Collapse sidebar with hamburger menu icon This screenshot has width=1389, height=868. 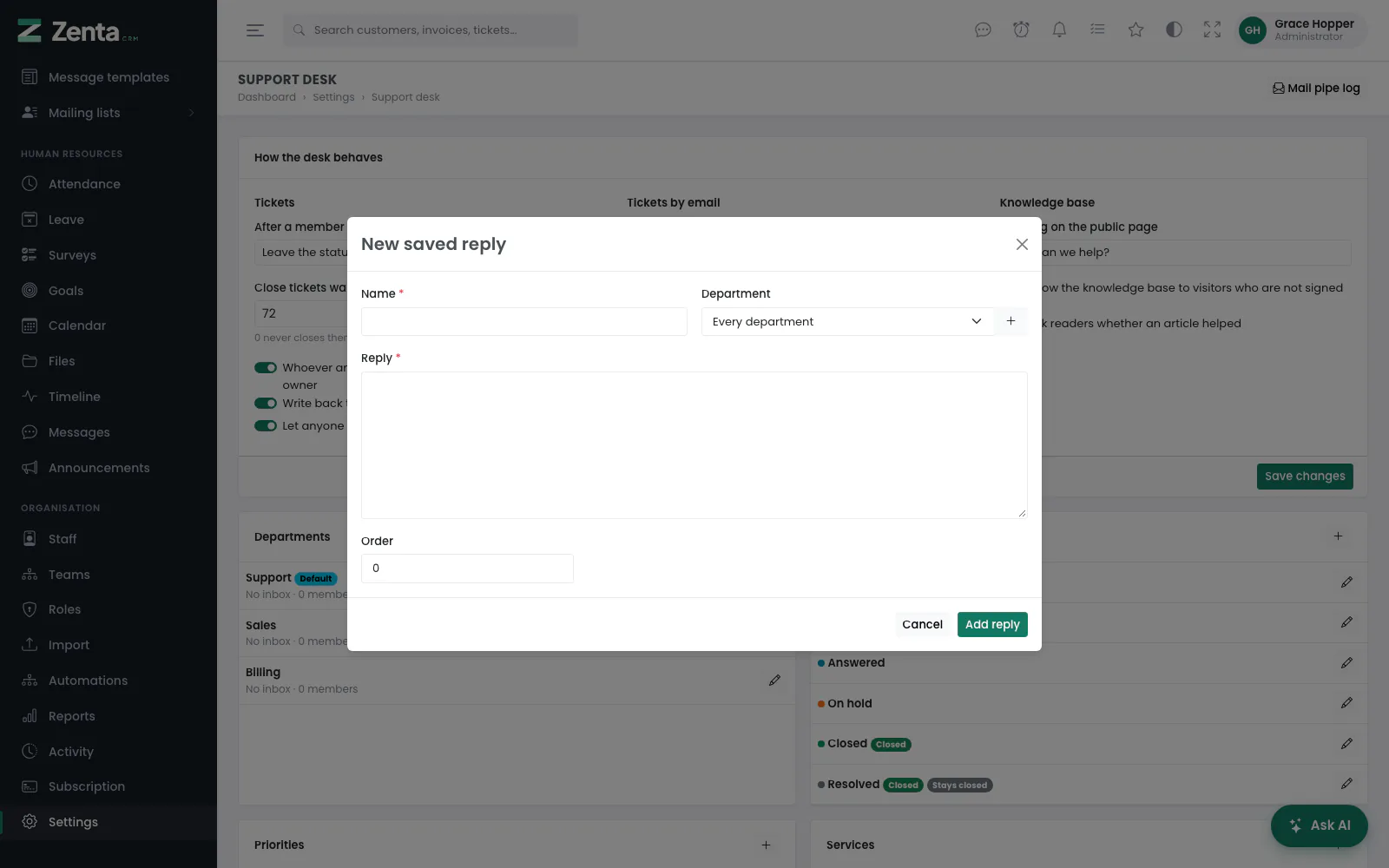pyautogui.click(x=255, y=30)
